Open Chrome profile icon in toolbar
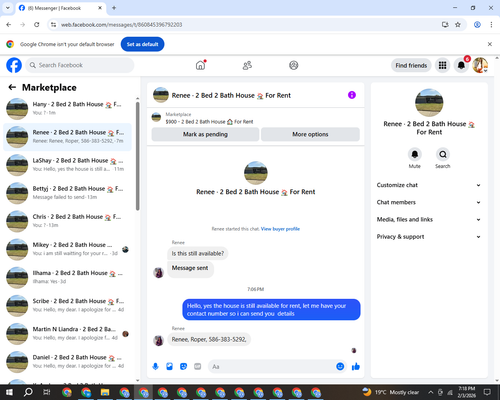Screen dimensions: 500x400 click(x=477, y=25)
